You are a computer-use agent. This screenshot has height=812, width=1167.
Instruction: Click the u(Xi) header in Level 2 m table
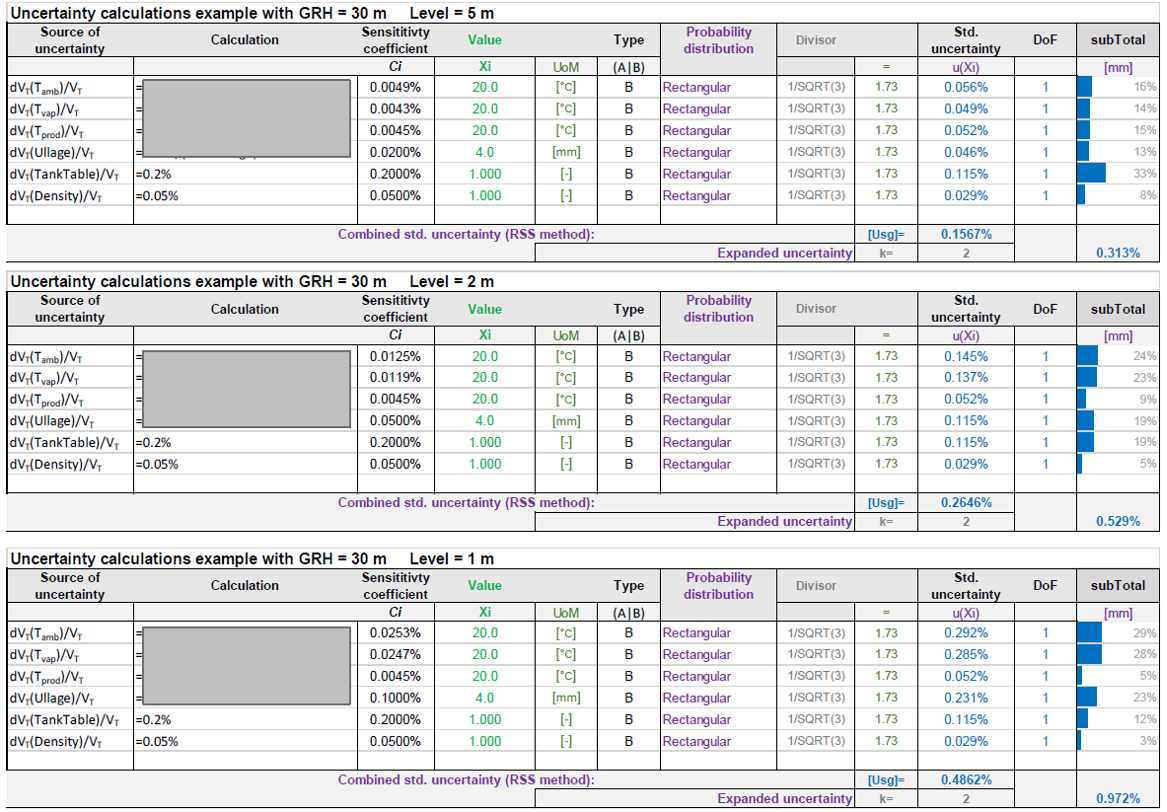pos(964,336)
